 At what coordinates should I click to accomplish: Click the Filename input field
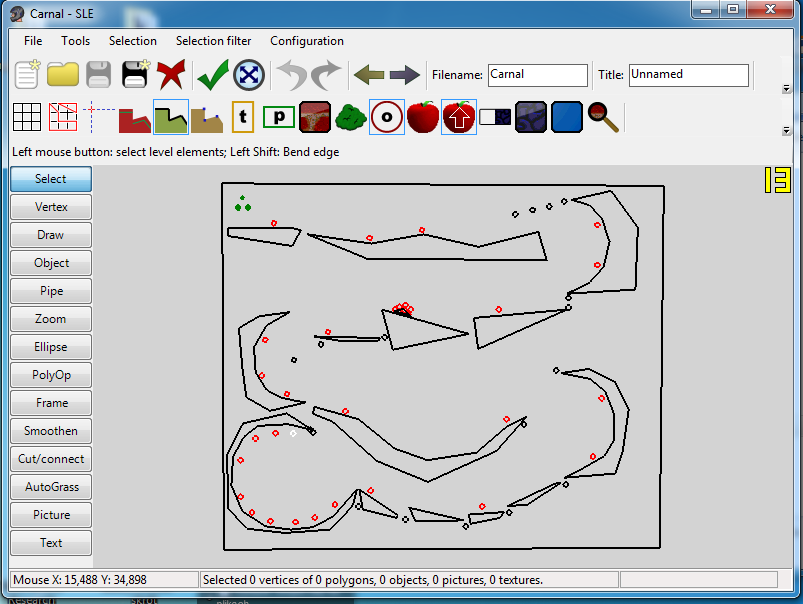pyautogui.click(x=537, y=75)
